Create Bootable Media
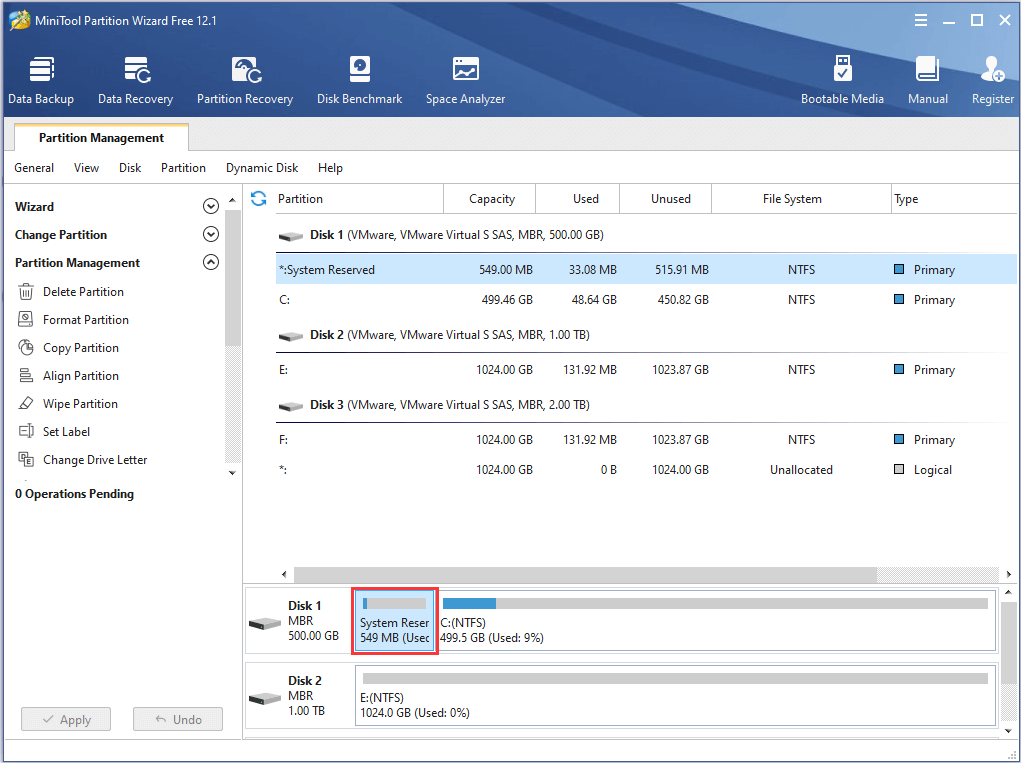The image size is (1021, 763). tap(842, 80)
